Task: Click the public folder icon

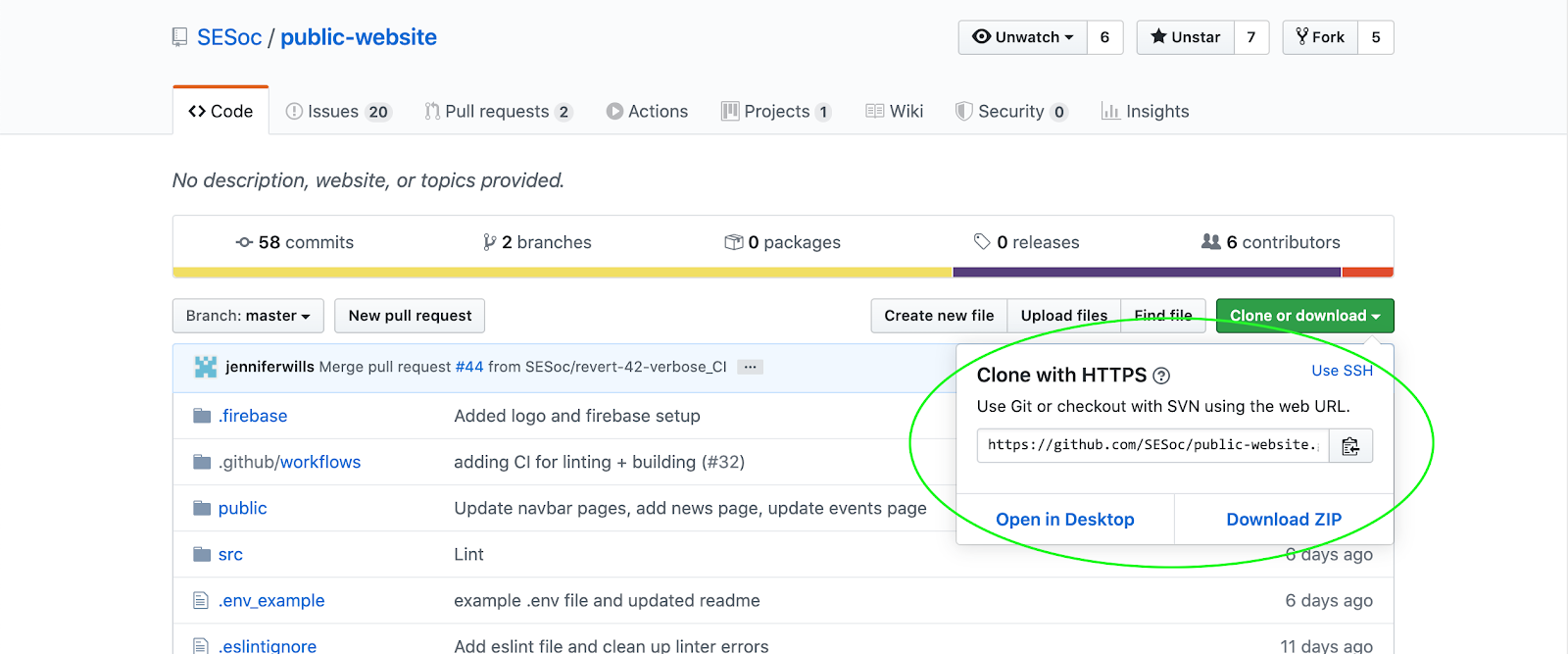Action: pos(202,508)
